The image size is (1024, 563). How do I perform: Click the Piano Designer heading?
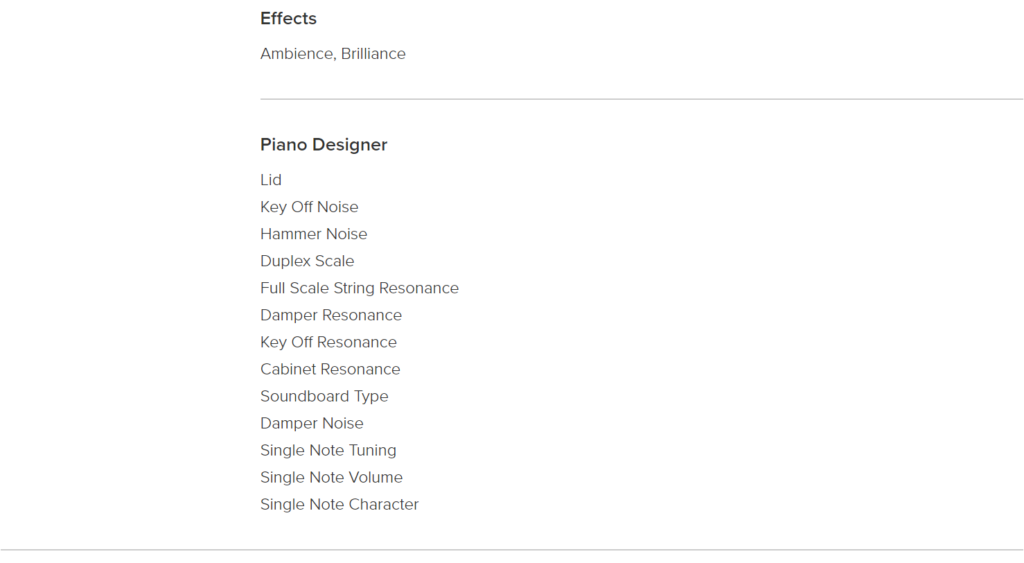point(323,144)
